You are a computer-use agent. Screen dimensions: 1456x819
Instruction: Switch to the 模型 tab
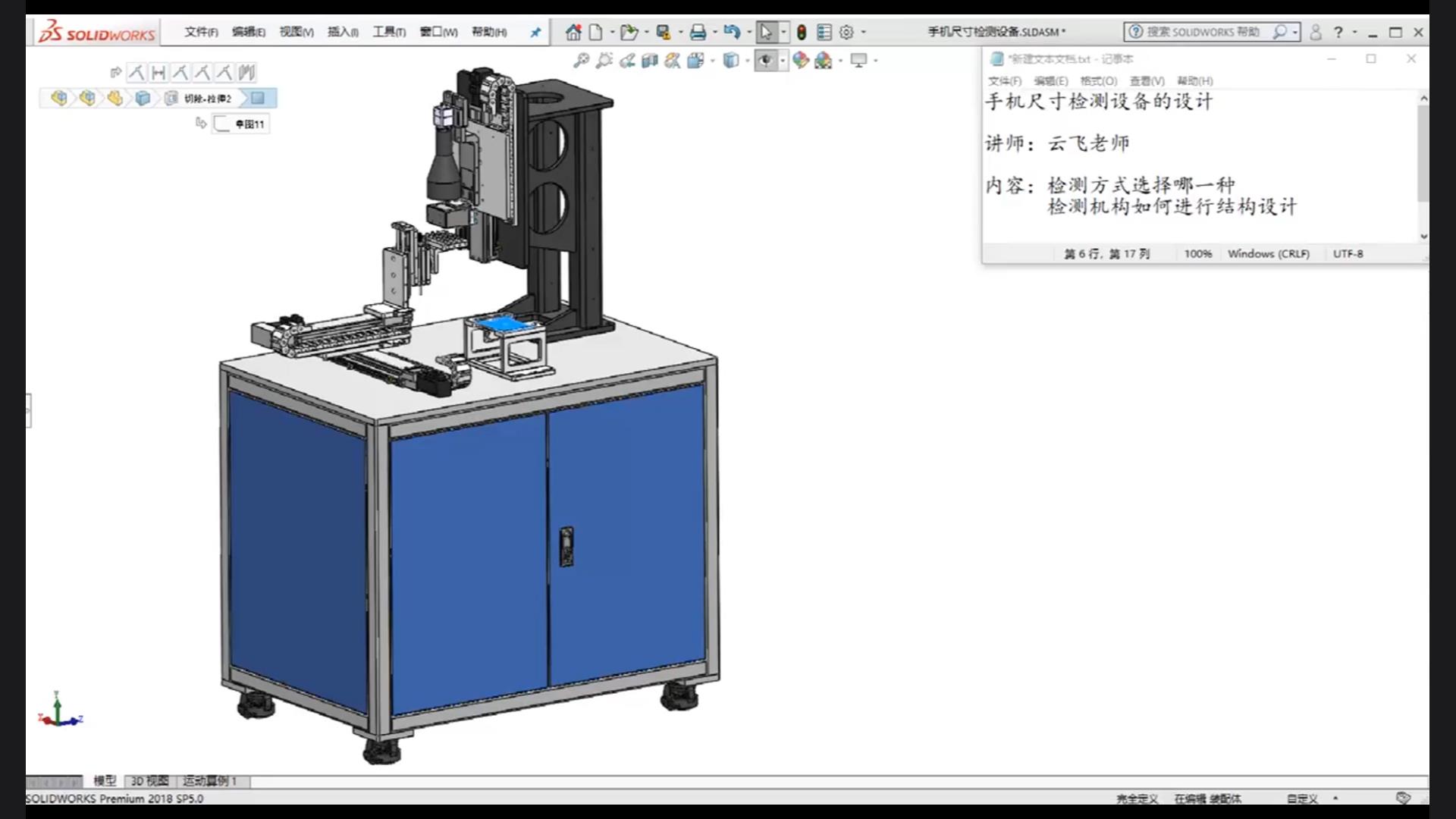point(105,780)
